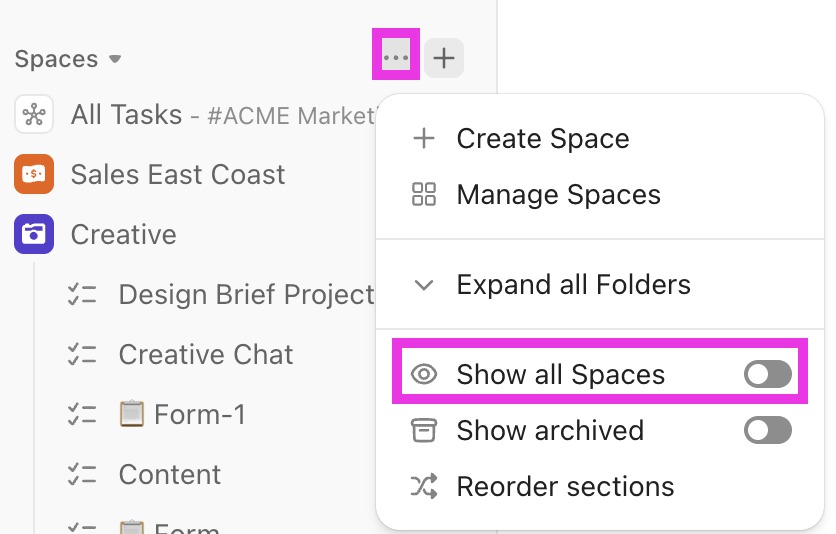Image resolution: width=836 pixels, height=534 pixels.
Task: Click the Creative Chat list icon
Action: pos(82,355)
